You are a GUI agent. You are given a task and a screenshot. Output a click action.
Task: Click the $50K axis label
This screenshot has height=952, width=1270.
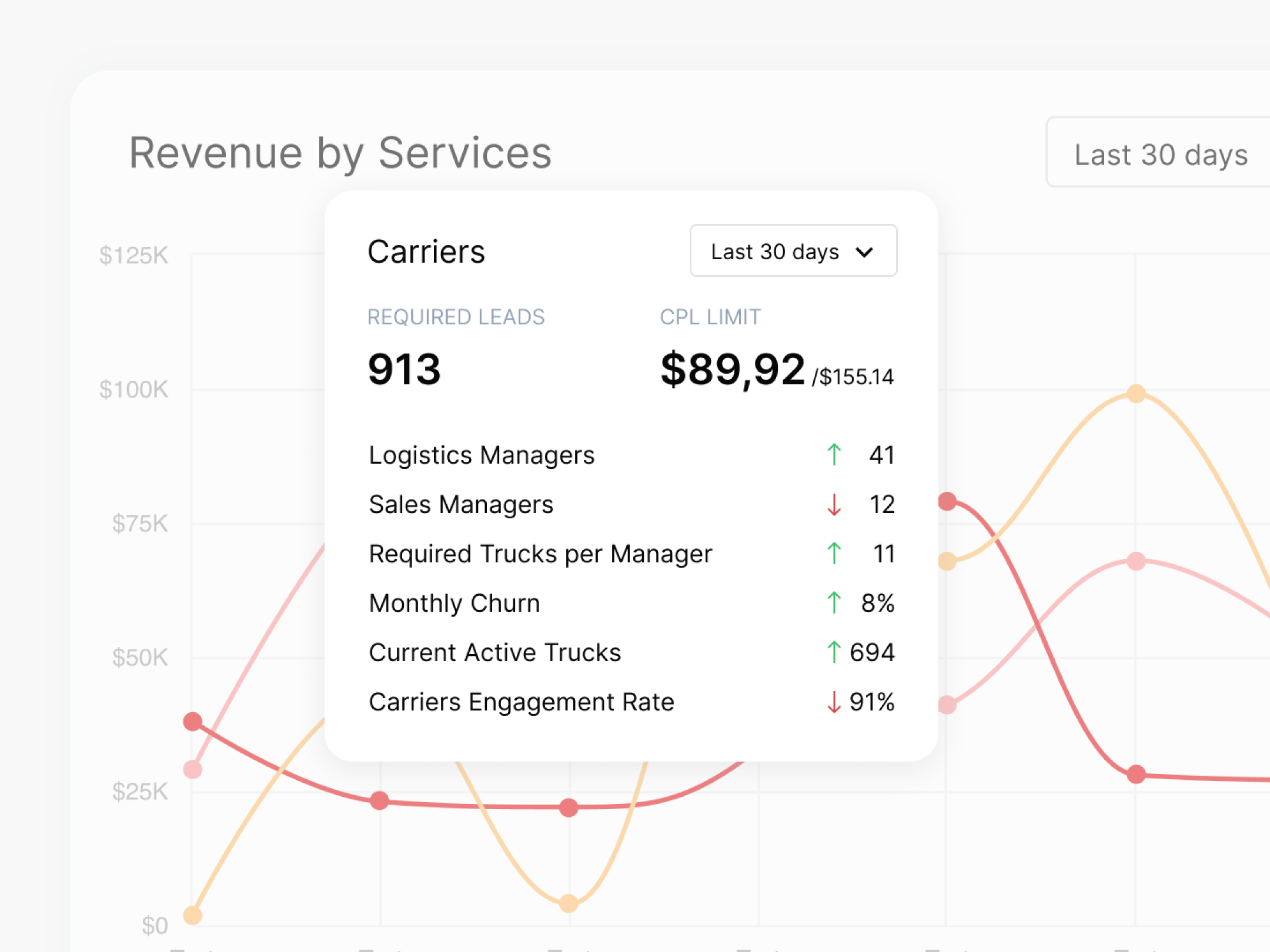(x=140, y=658)
